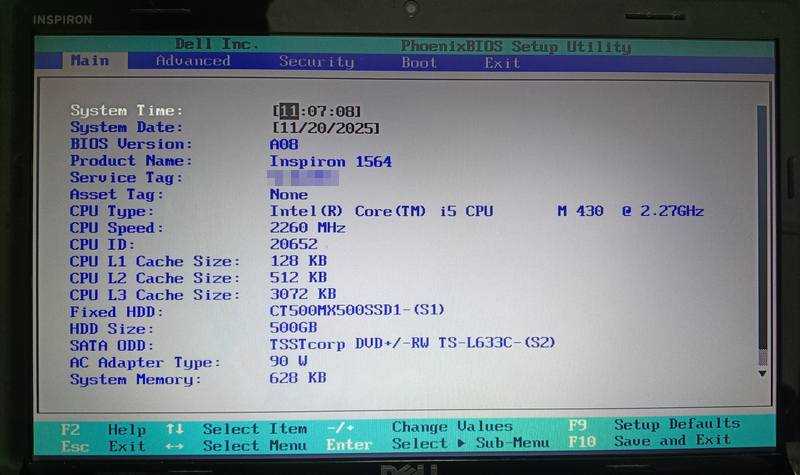The image size is (800, 475).
Task: Click the L3 Cache Size value 3072 KB
Action: [303, 294]
